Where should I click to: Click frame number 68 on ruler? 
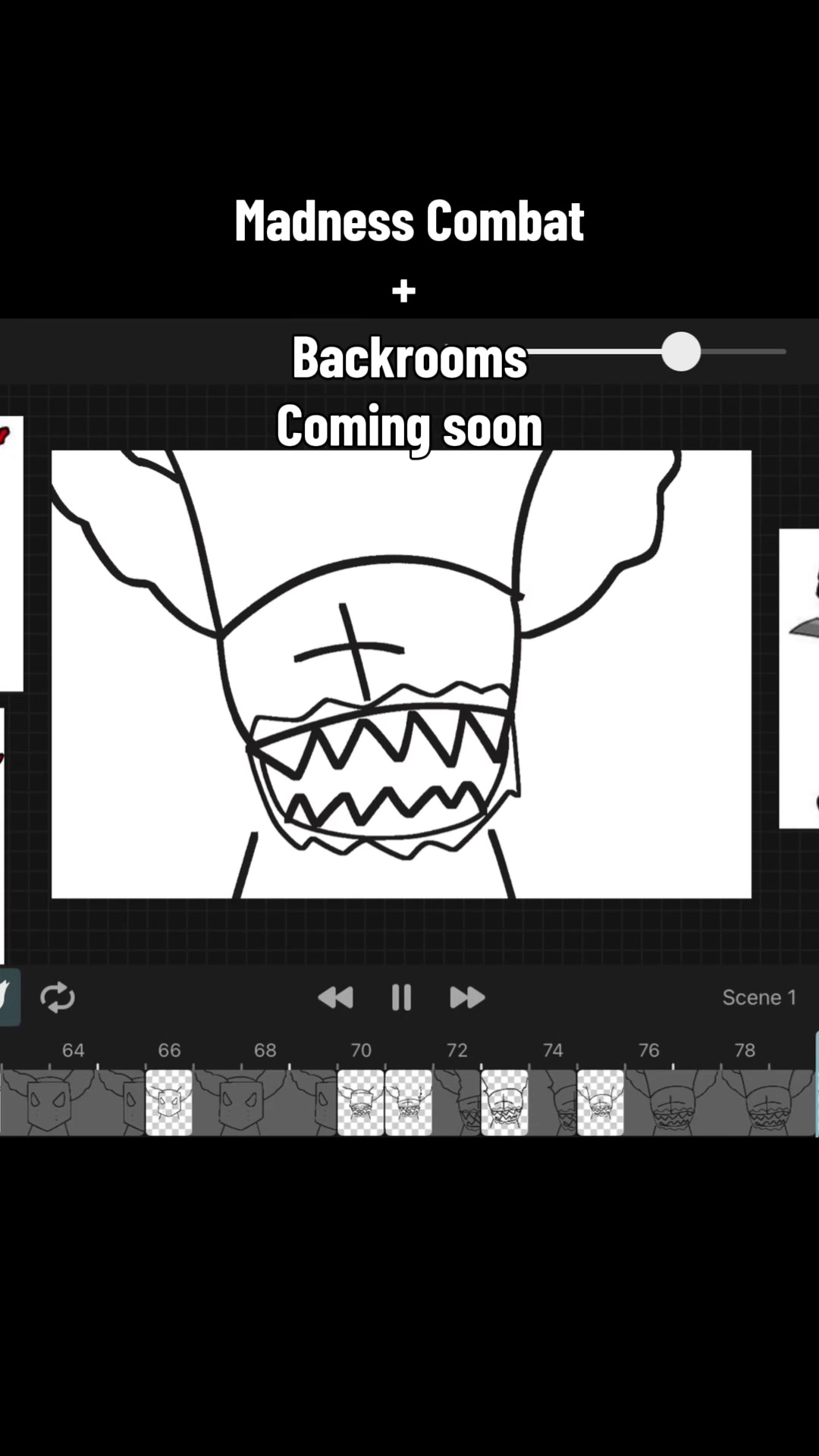265,1050
